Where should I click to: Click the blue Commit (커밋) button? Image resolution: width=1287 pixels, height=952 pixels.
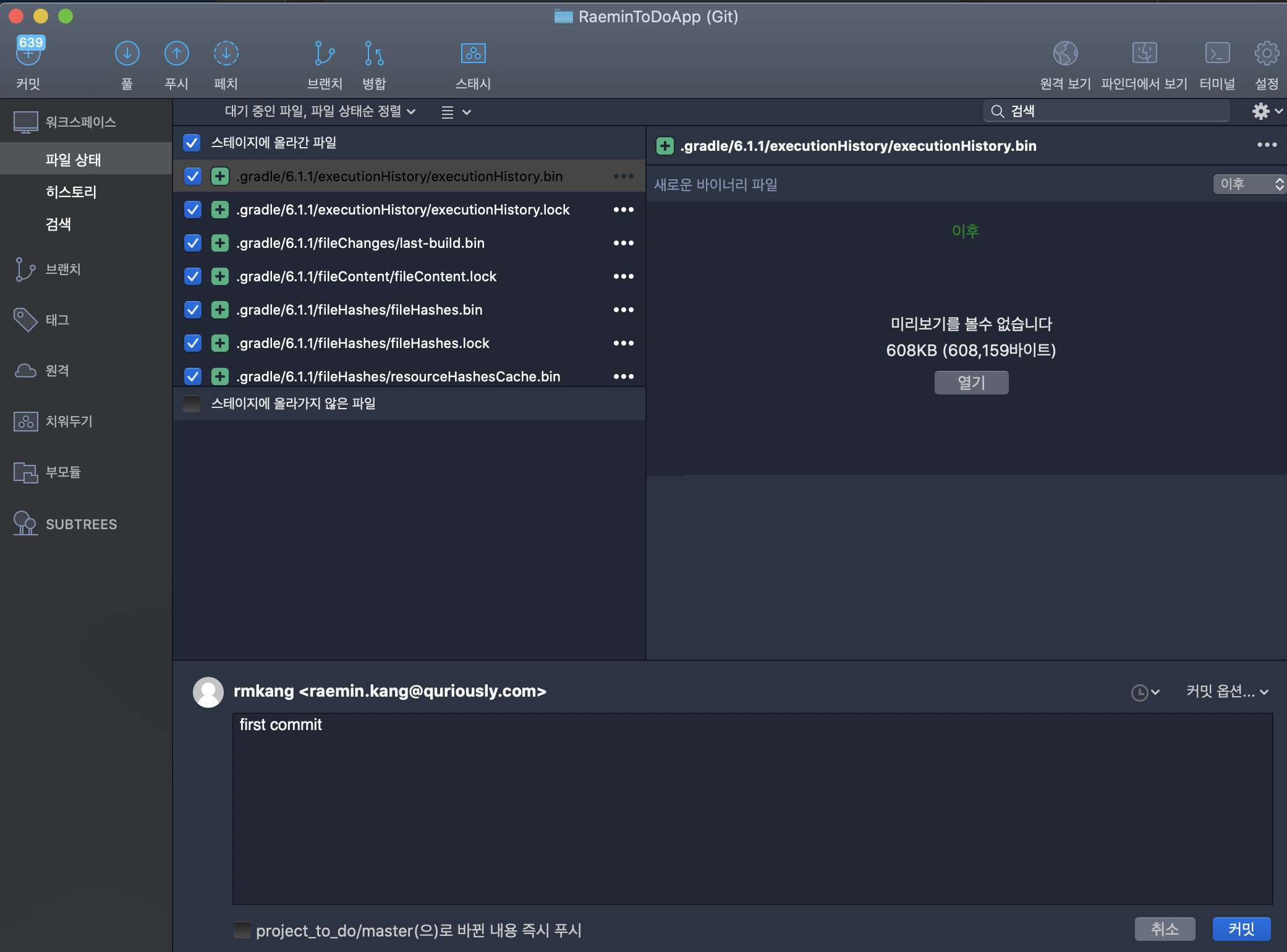click(x=1241, y=929)
